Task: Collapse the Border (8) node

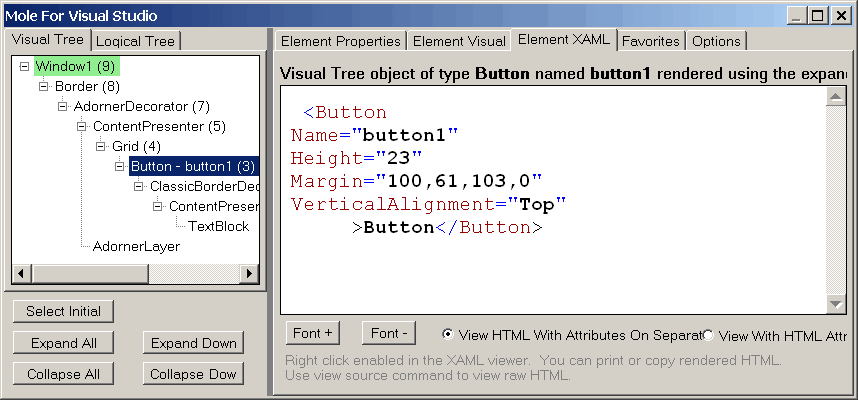Action: click(43, 86)
